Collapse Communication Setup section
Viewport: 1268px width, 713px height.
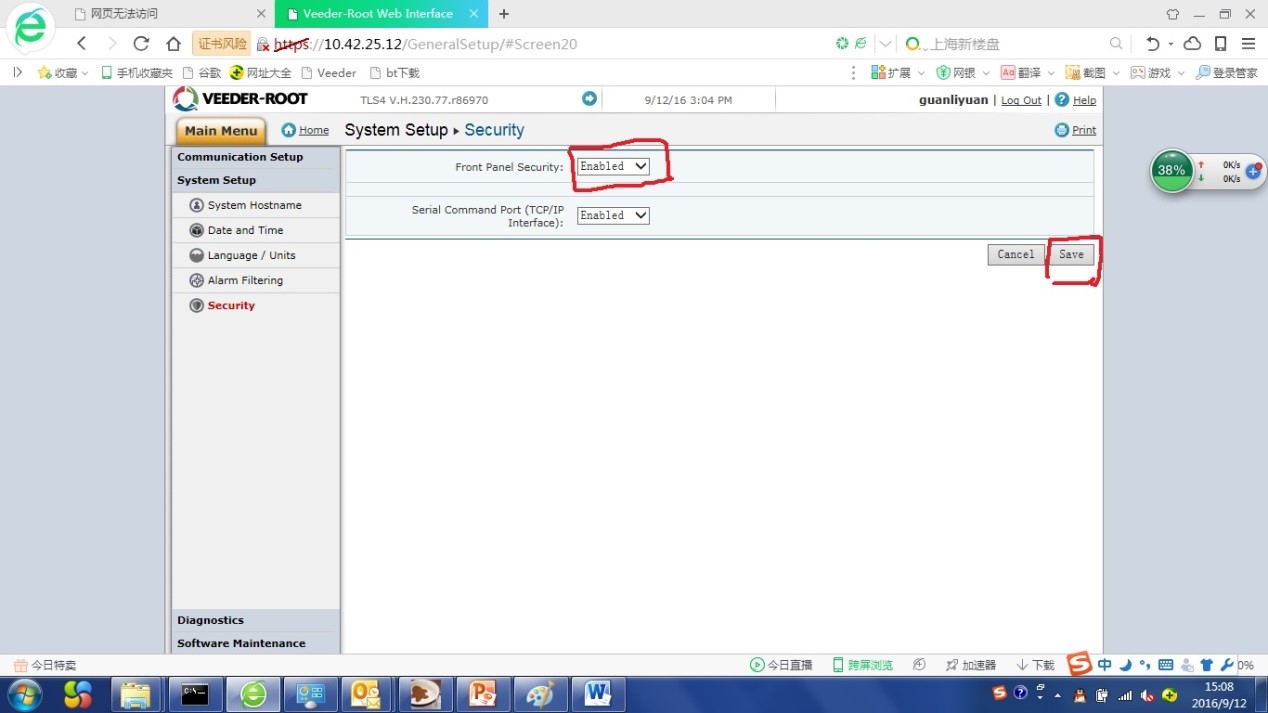240,157
